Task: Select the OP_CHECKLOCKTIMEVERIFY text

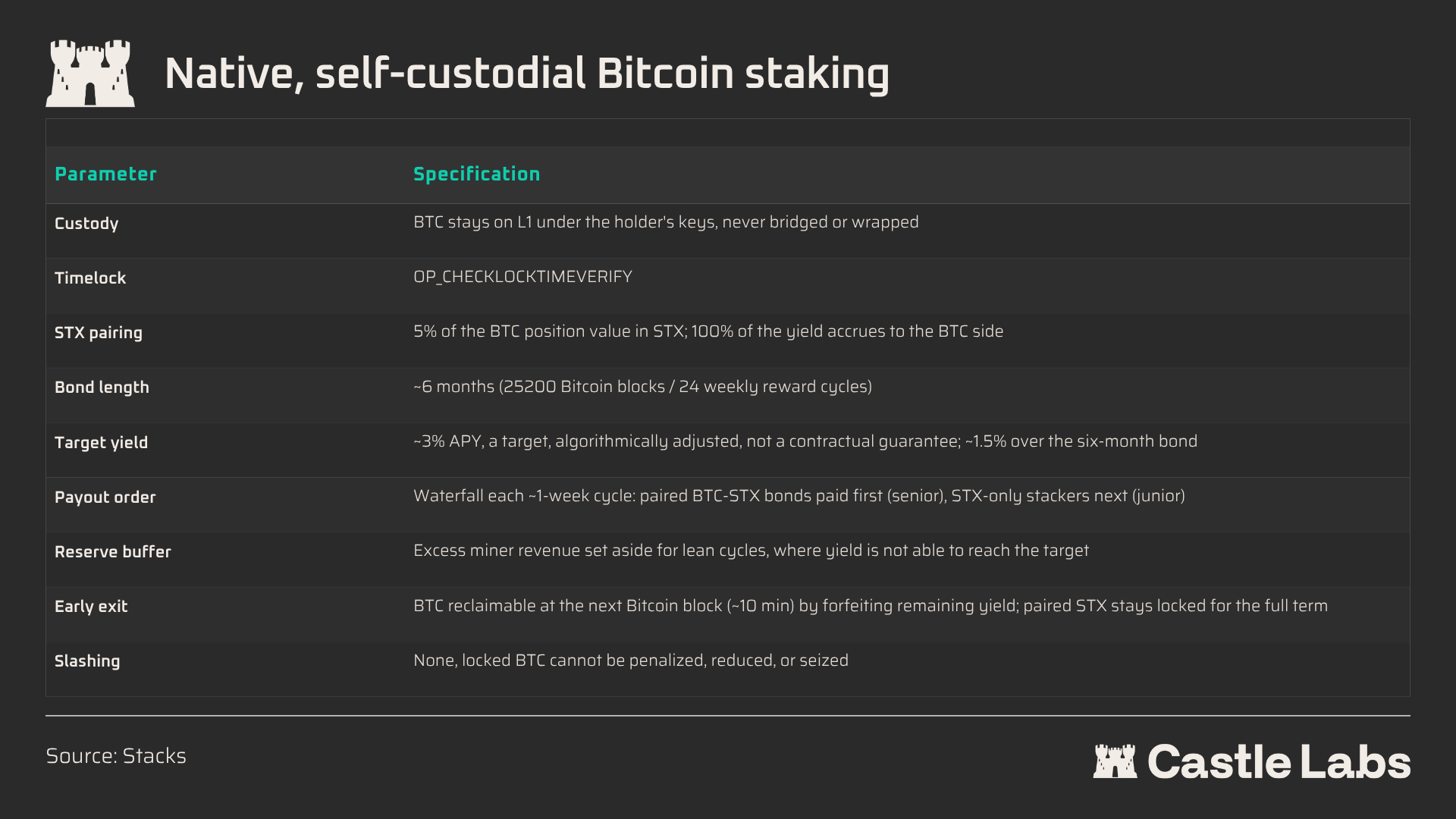Action: click(522, 277)
